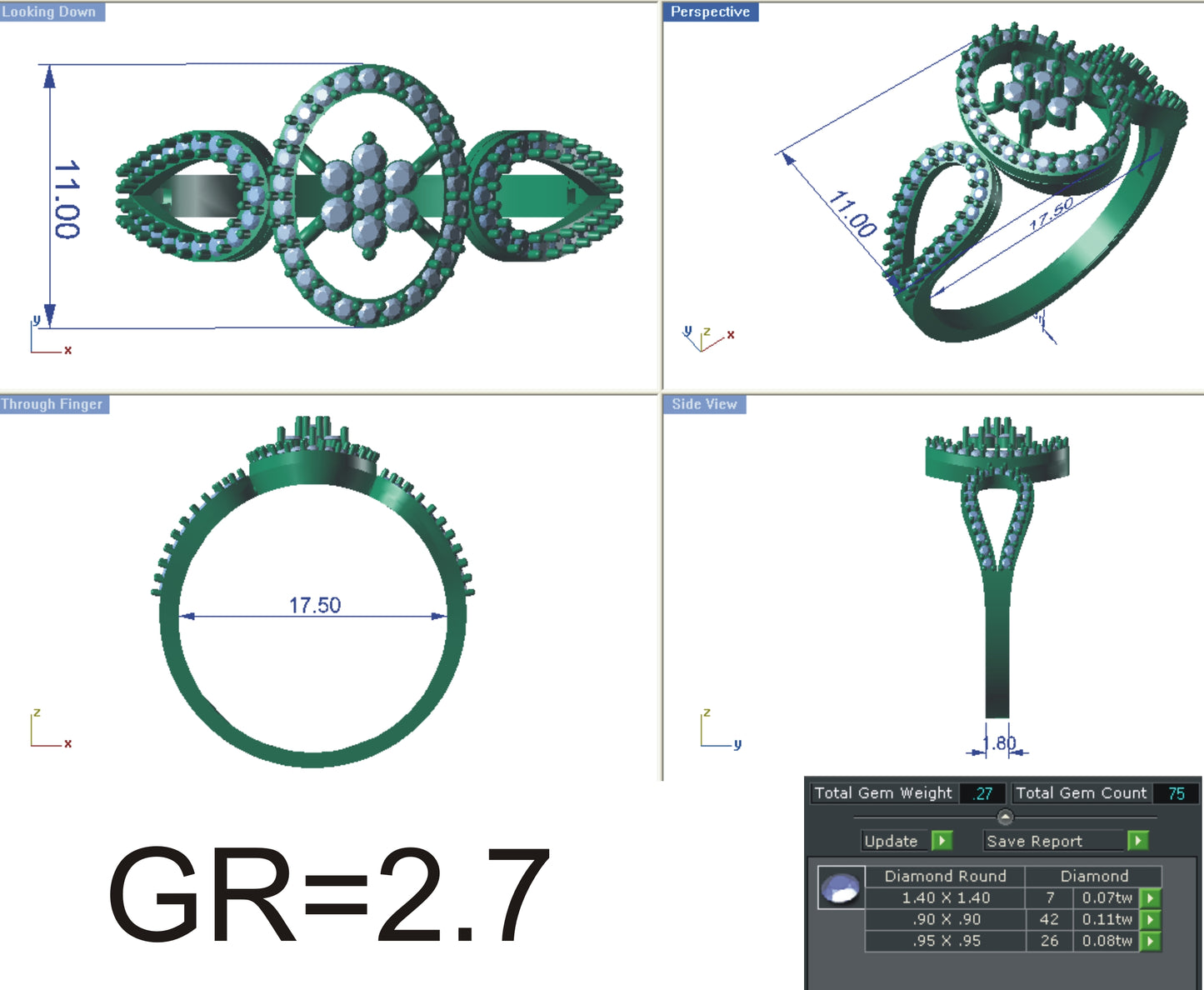Select the .90 X .90 size cell
Viewport: 1204px width, 990px height.
click(945, 919)
